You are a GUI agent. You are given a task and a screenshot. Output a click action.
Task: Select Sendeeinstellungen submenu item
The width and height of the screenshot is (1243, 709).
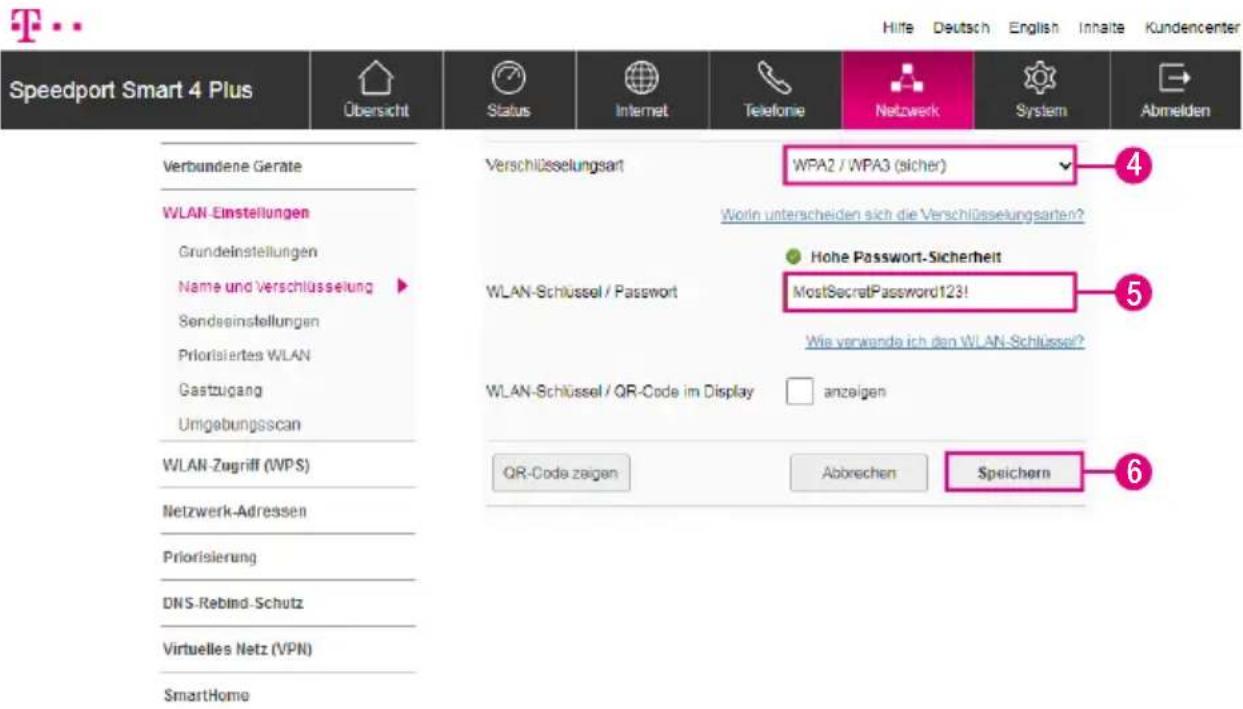pyautogui.click(x=248, y=322)
